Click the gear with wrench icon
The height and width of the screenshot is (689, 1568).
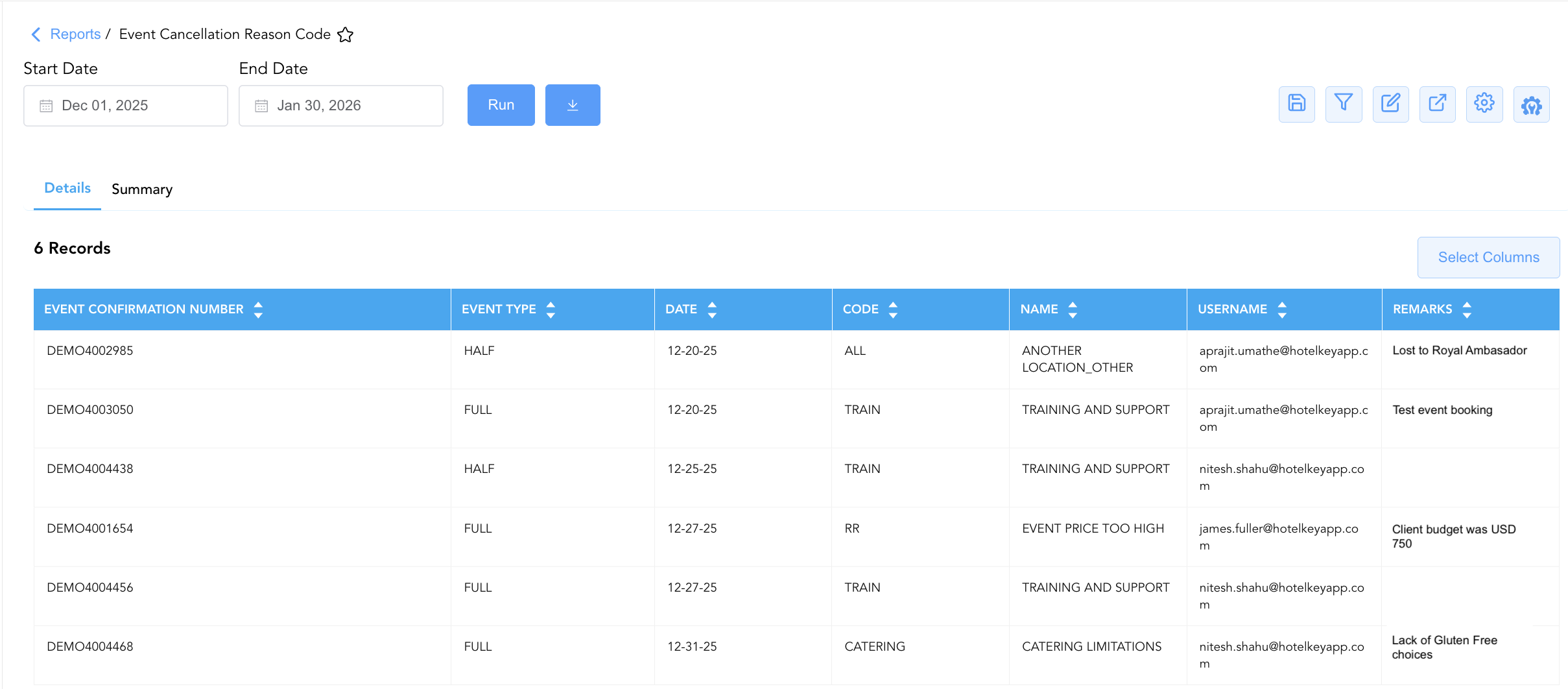(1532, 104)
